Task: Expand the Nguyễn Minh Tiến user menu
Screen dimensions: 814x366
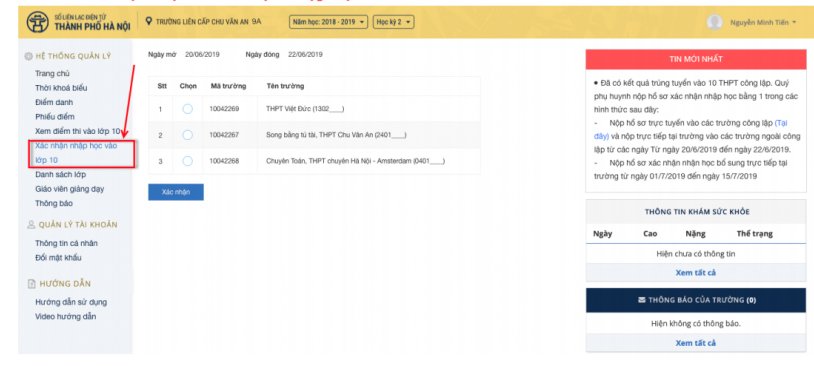Action: pyautogui.click(x=763, y=22)
